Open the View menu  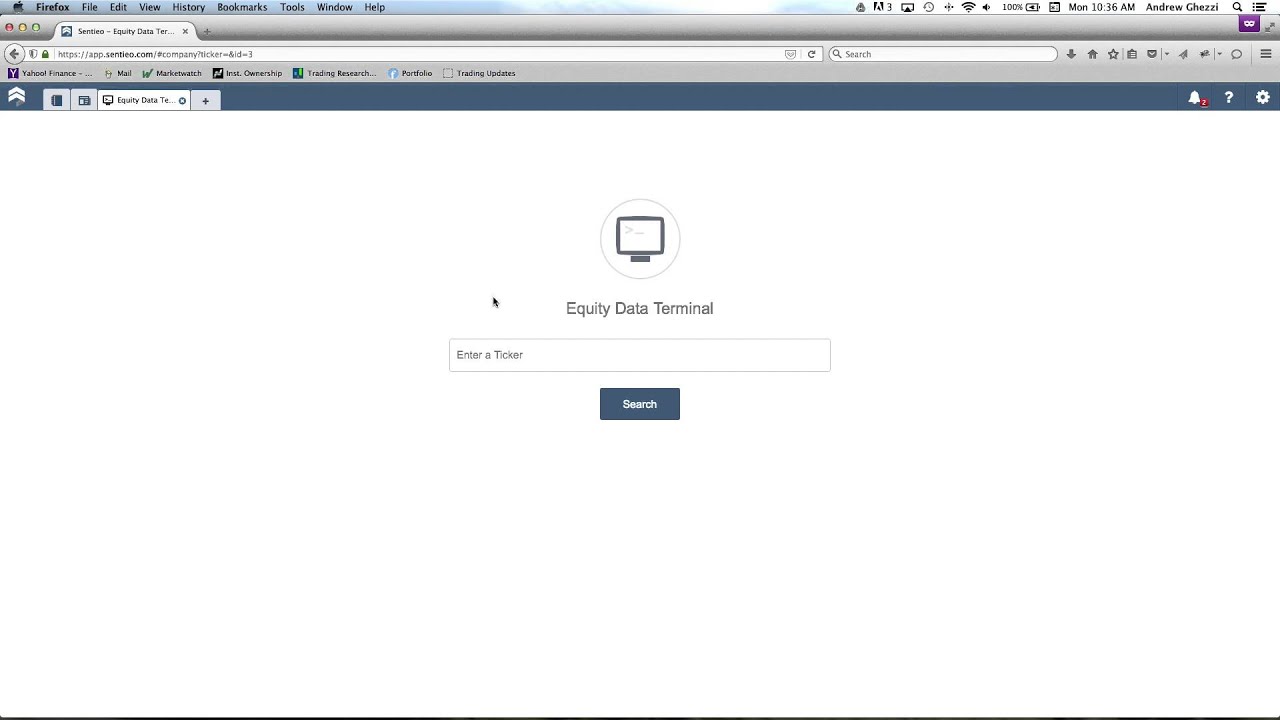pos(150,7)
